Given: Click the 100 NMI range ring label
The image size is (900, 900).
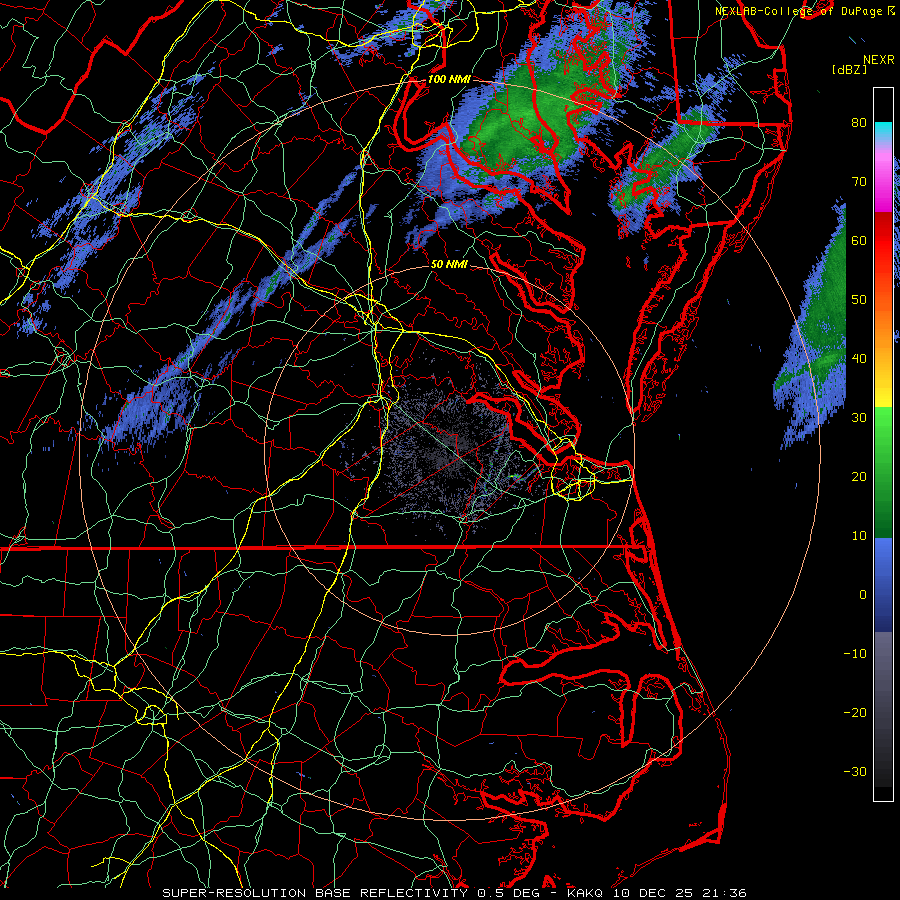Looking at the screenshot, I should tap(448, 79).
